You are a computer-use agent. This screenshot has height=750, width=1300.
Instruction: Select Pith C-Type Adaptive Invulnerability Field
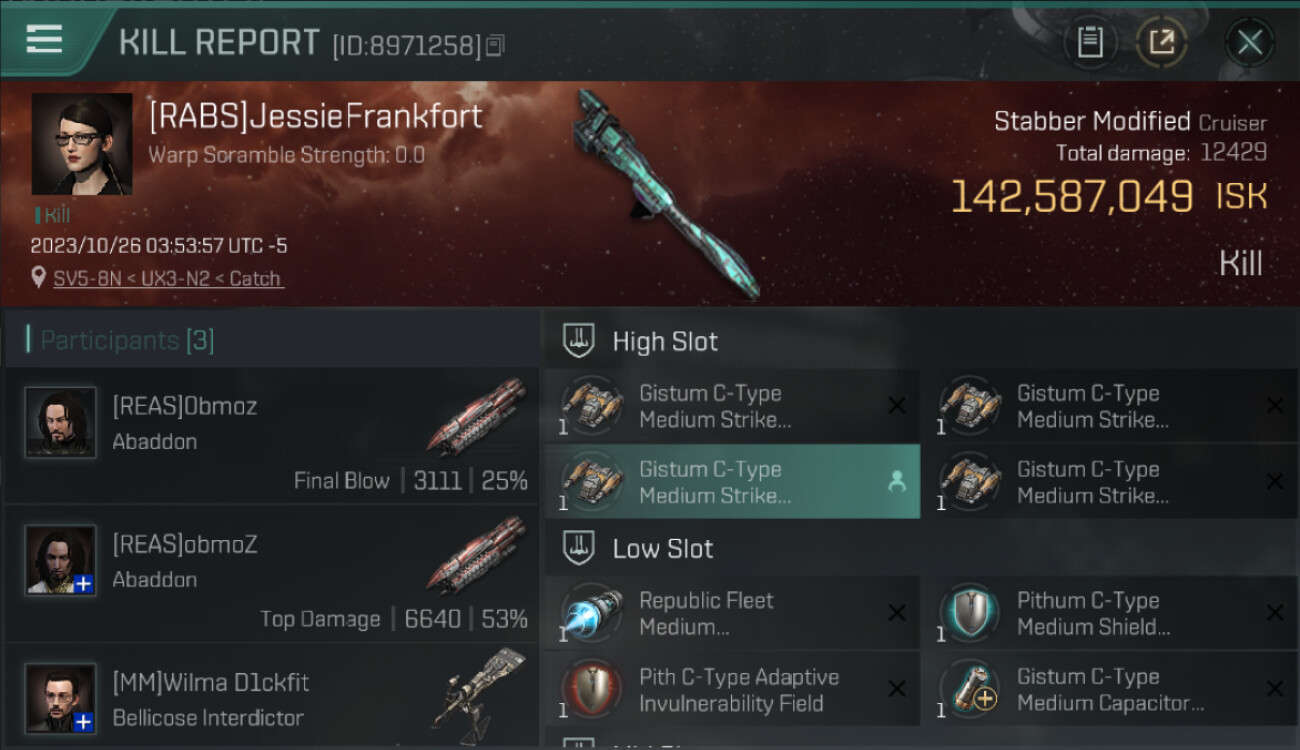(x=732, y=690)
